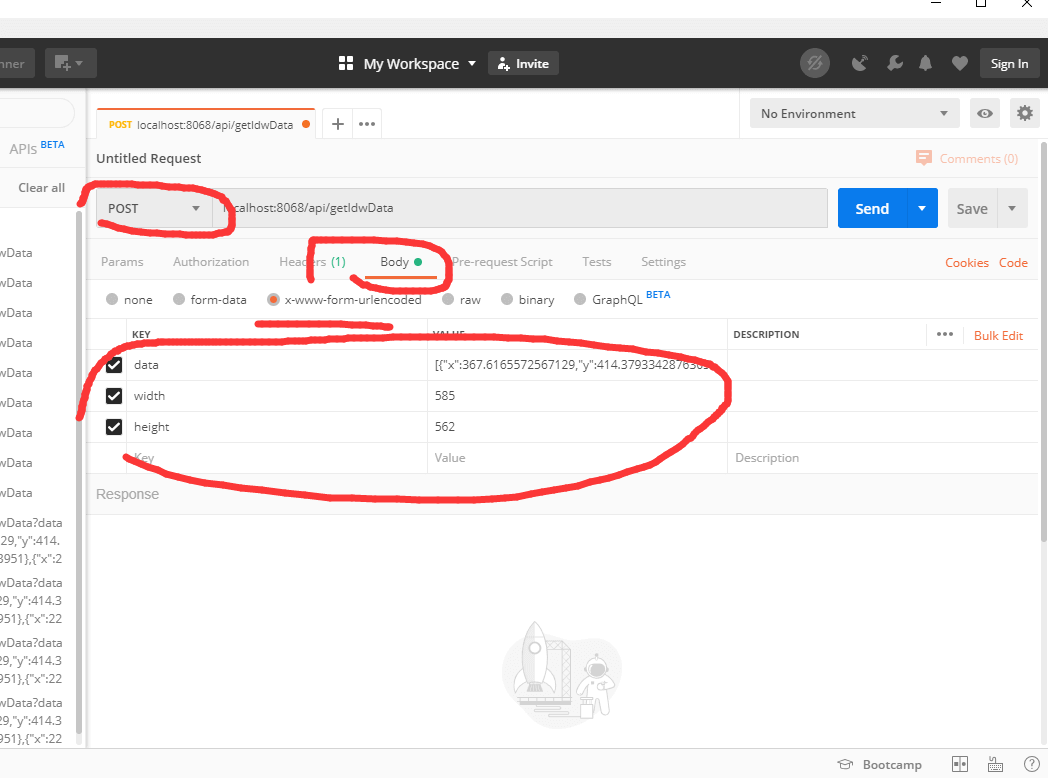1048x778 pixels.
Task: Open the help question mark icon
Action: coord(1031,764)
